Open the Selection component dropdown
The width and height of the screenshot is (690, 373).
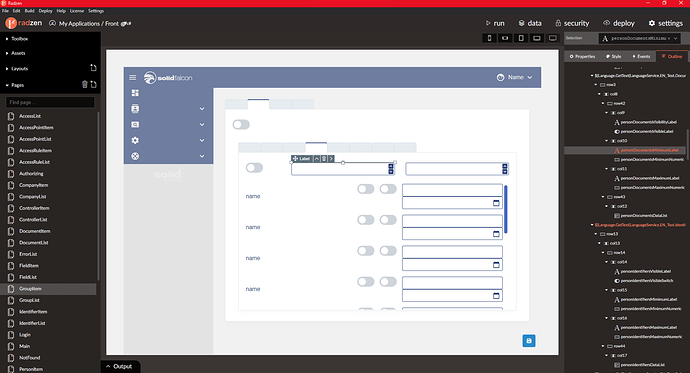pos(640,38)
